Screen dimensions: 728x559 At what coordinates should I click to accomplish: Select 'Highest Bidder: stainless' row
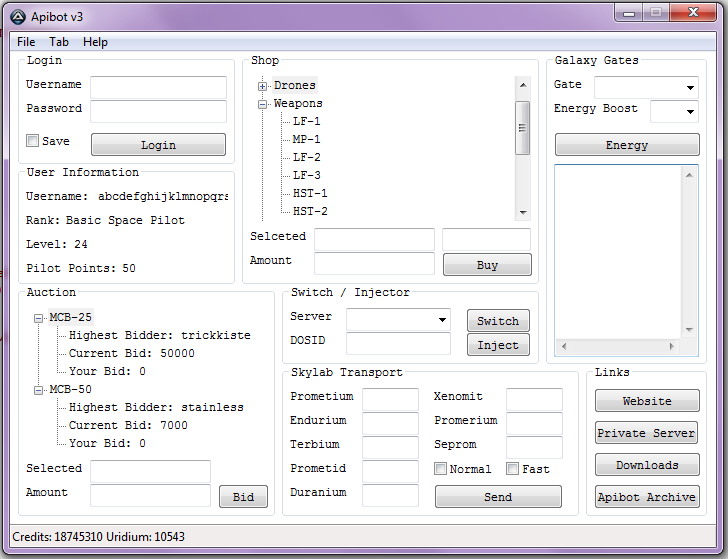point(156,407)
